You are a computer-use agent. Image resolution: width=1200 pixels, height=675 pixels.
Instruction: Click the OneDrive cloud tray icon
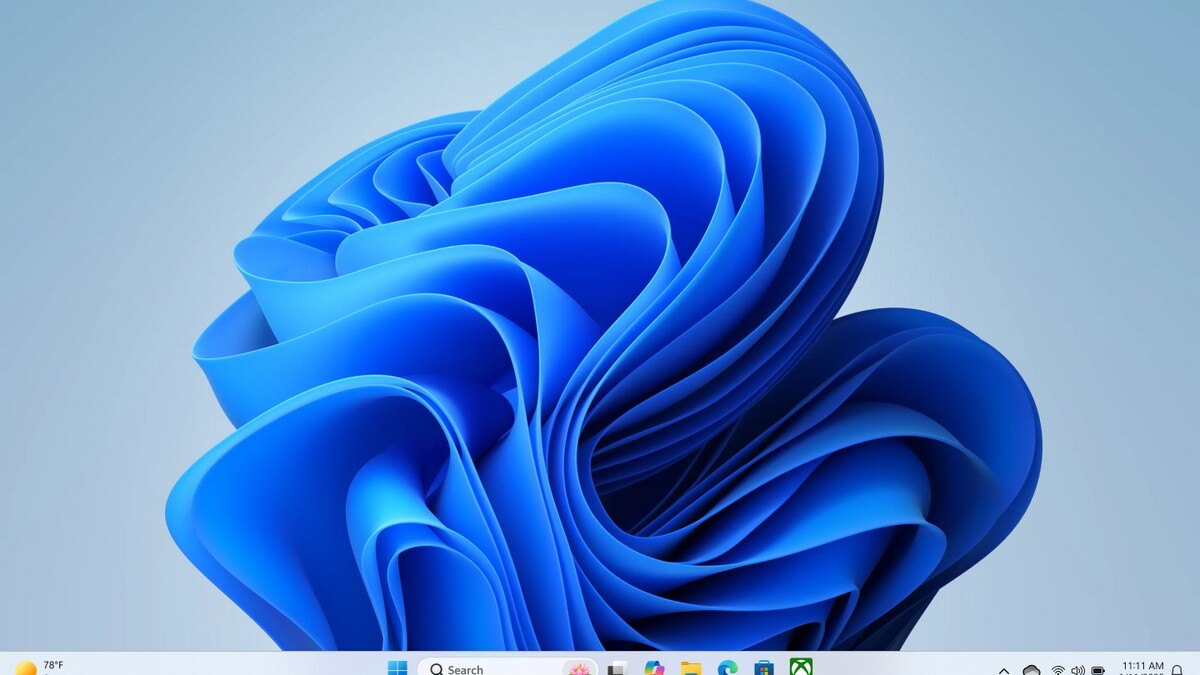pyautogui.click(x=1031, y=670)
